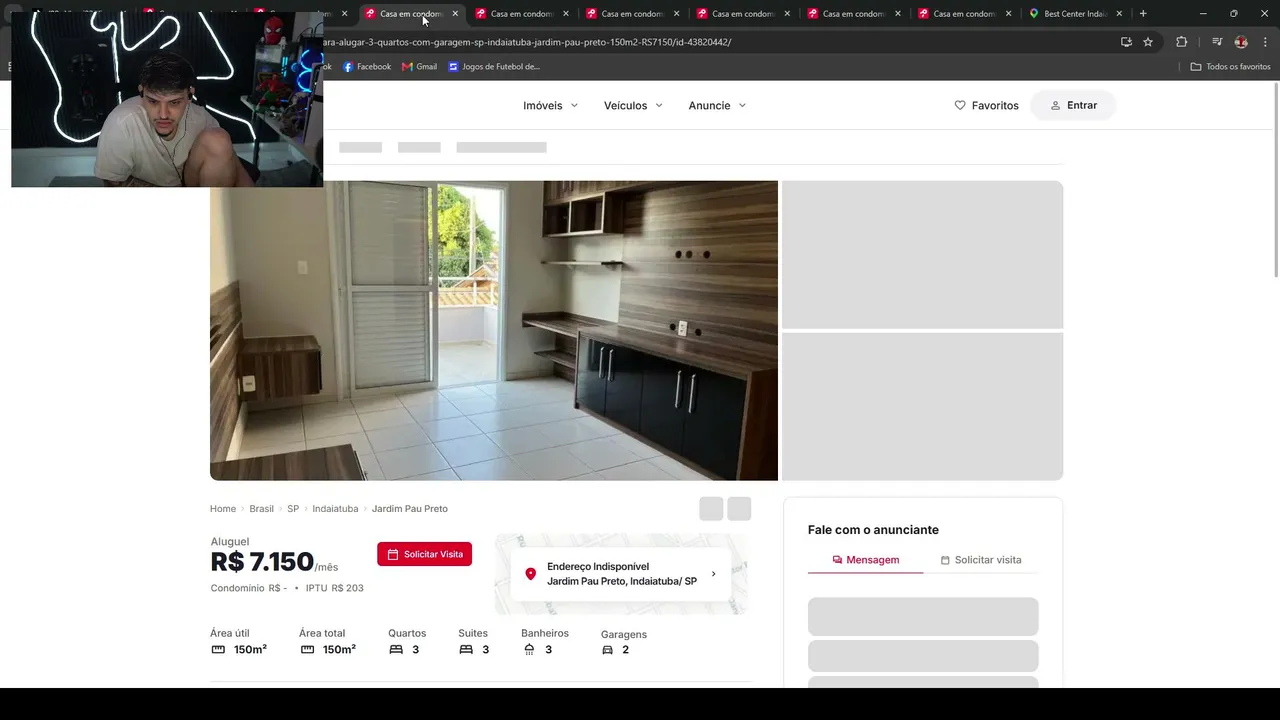Select the Mensagem tab
The height and width of the screenshot is (720, 1280).
865,560
